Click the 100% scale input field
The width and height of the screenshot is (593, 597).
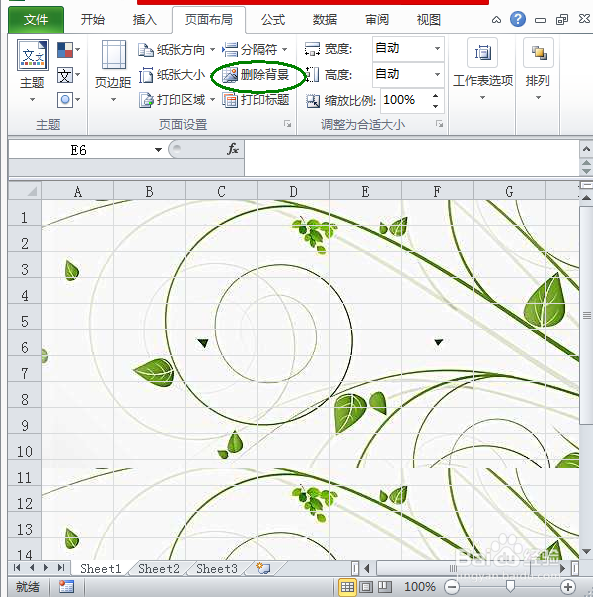point(405,101)
